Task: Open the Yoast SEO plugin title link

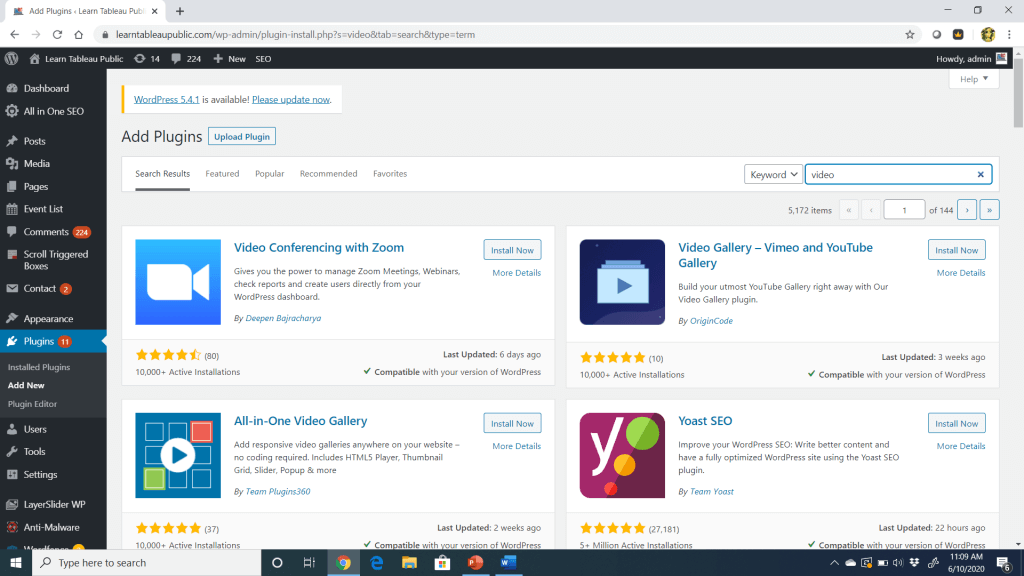Action: pos(705,421)
